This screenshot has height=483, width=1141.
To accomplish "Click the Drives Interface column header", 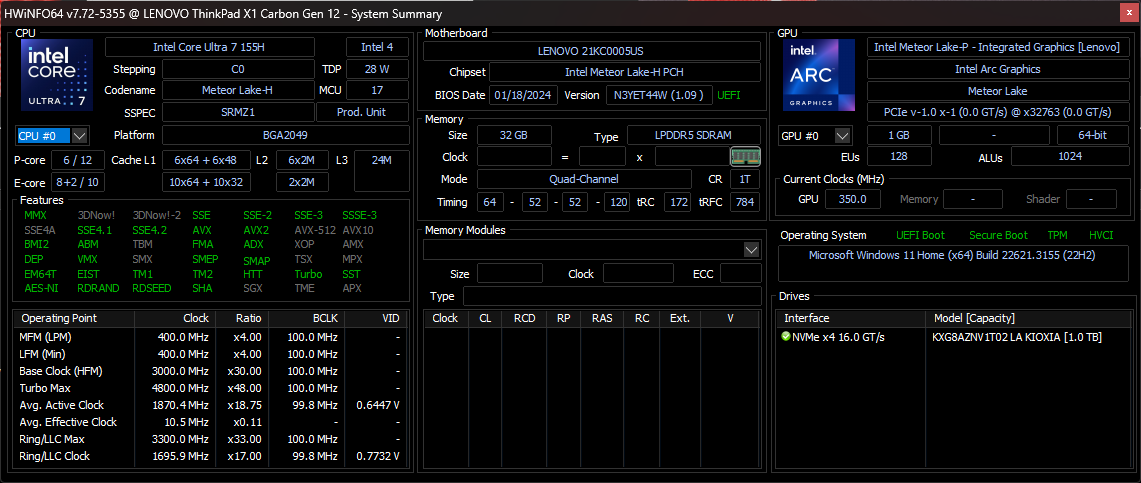I will pyautogui.click(x=851, y=319).
